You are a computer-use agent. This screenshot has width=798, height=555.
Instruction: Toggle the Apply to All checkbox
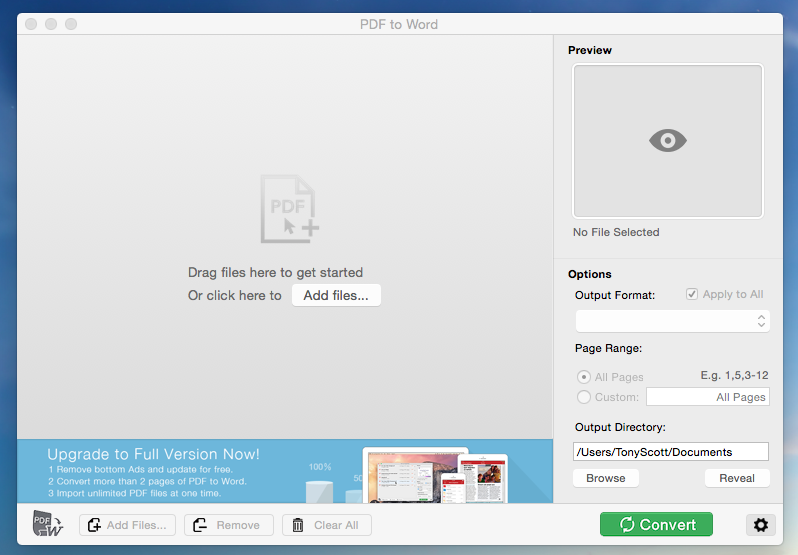[692, 294]
